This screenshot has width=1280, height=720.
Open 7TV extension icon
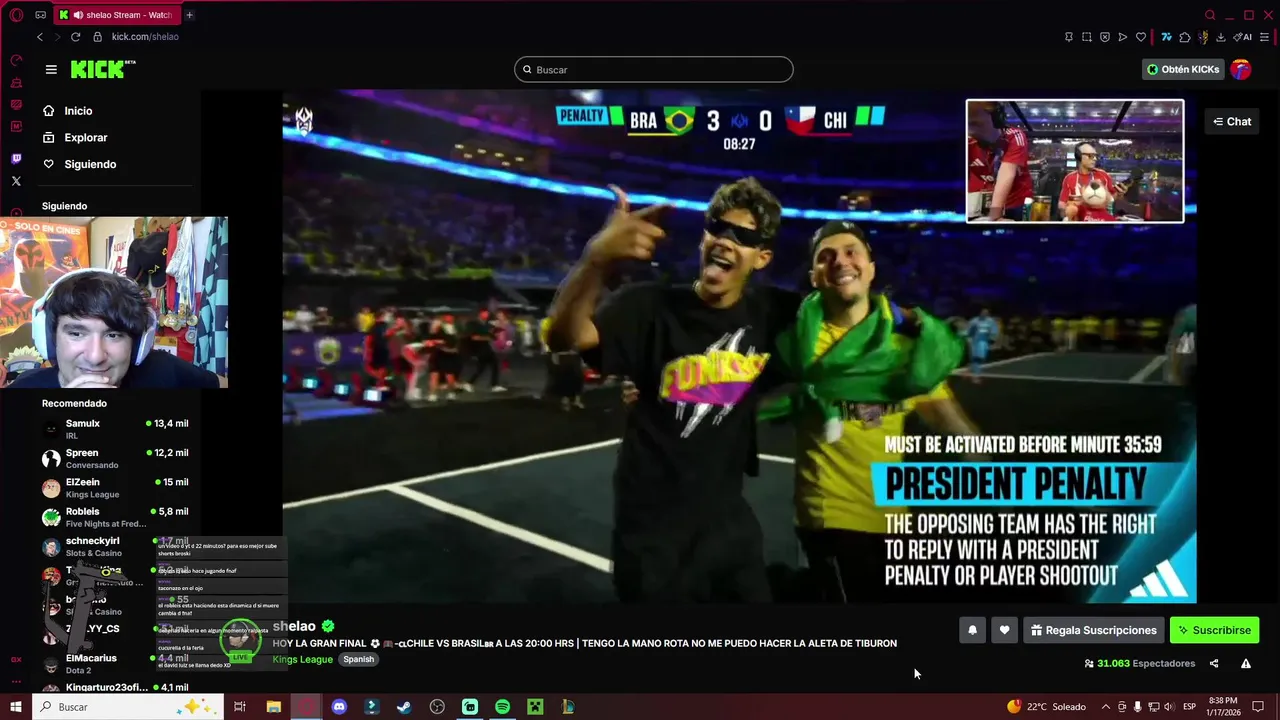(x=1166, y=37)
